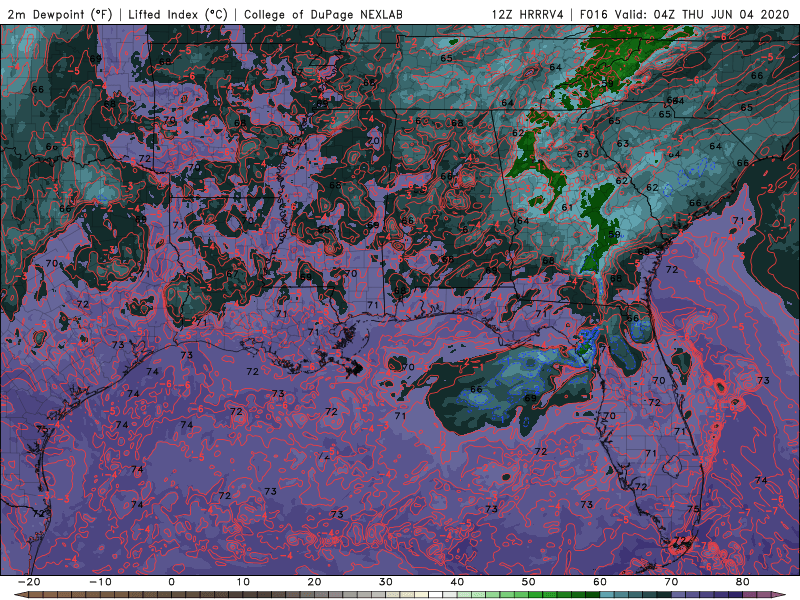Click the 20 label on the color scale

point(314,582)
